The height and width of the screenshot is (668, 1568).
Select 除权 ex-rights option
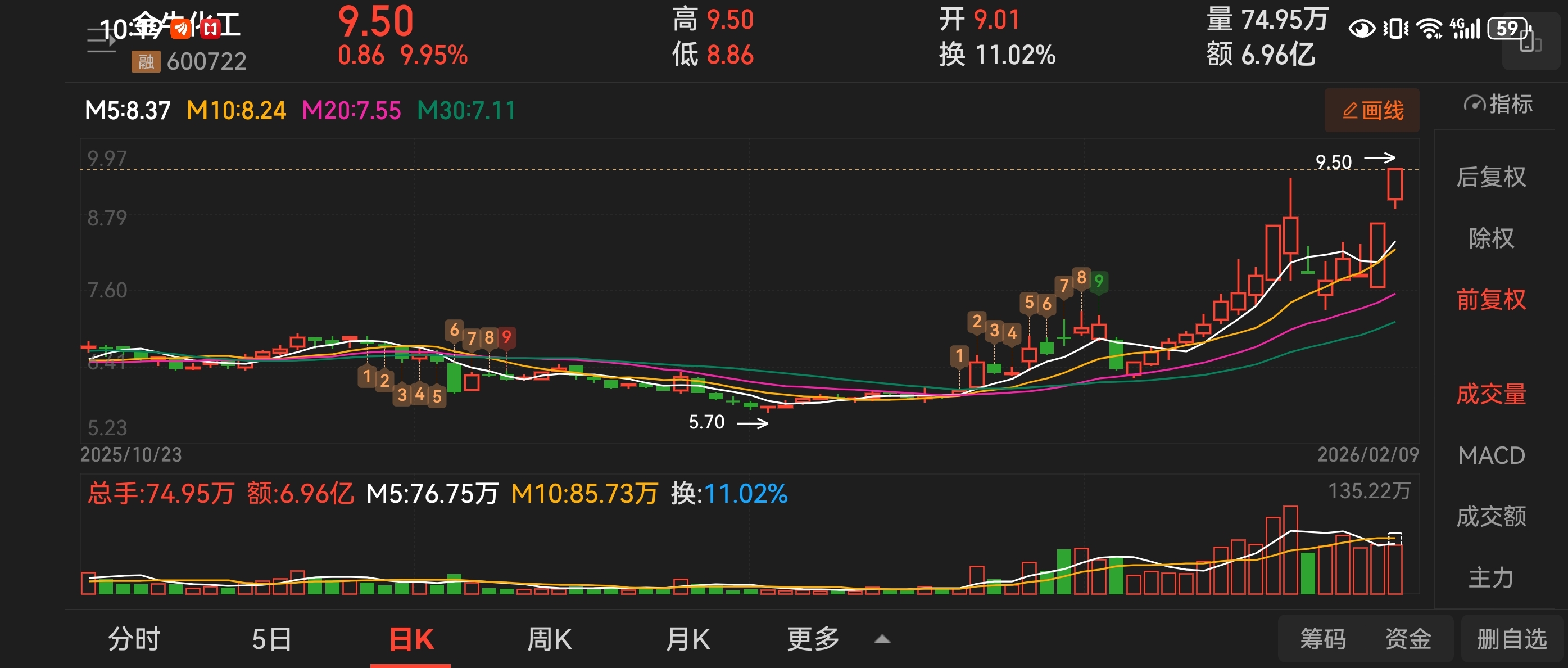(1490, 238)
